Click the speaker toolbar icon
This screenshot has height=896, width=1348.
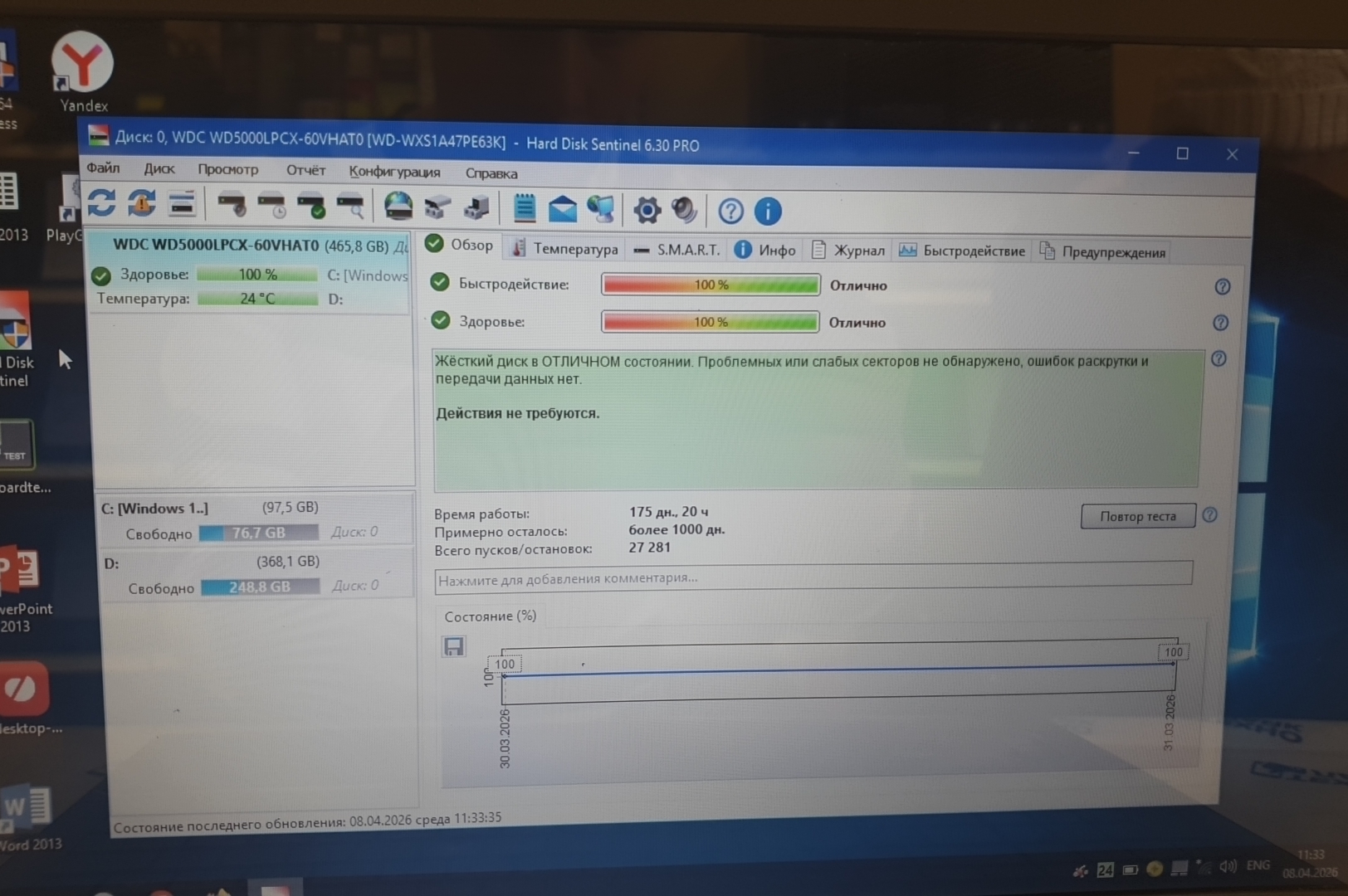684,211
